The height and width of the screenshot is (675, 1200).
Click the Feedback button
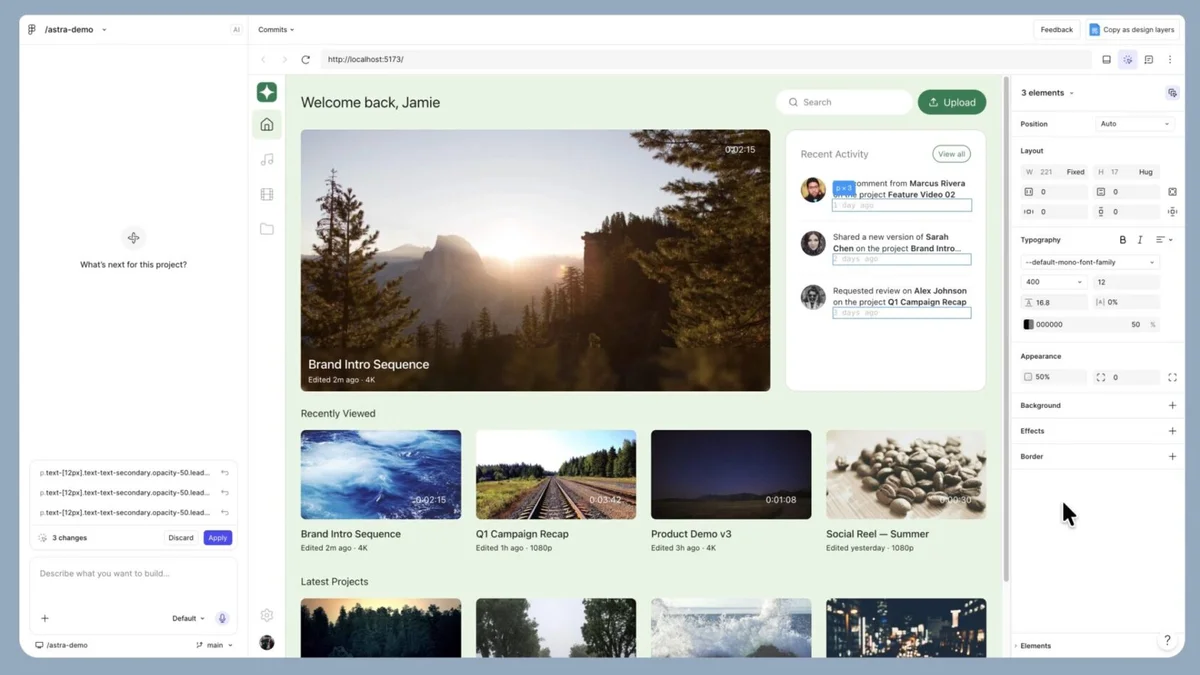pos(1056,30)
